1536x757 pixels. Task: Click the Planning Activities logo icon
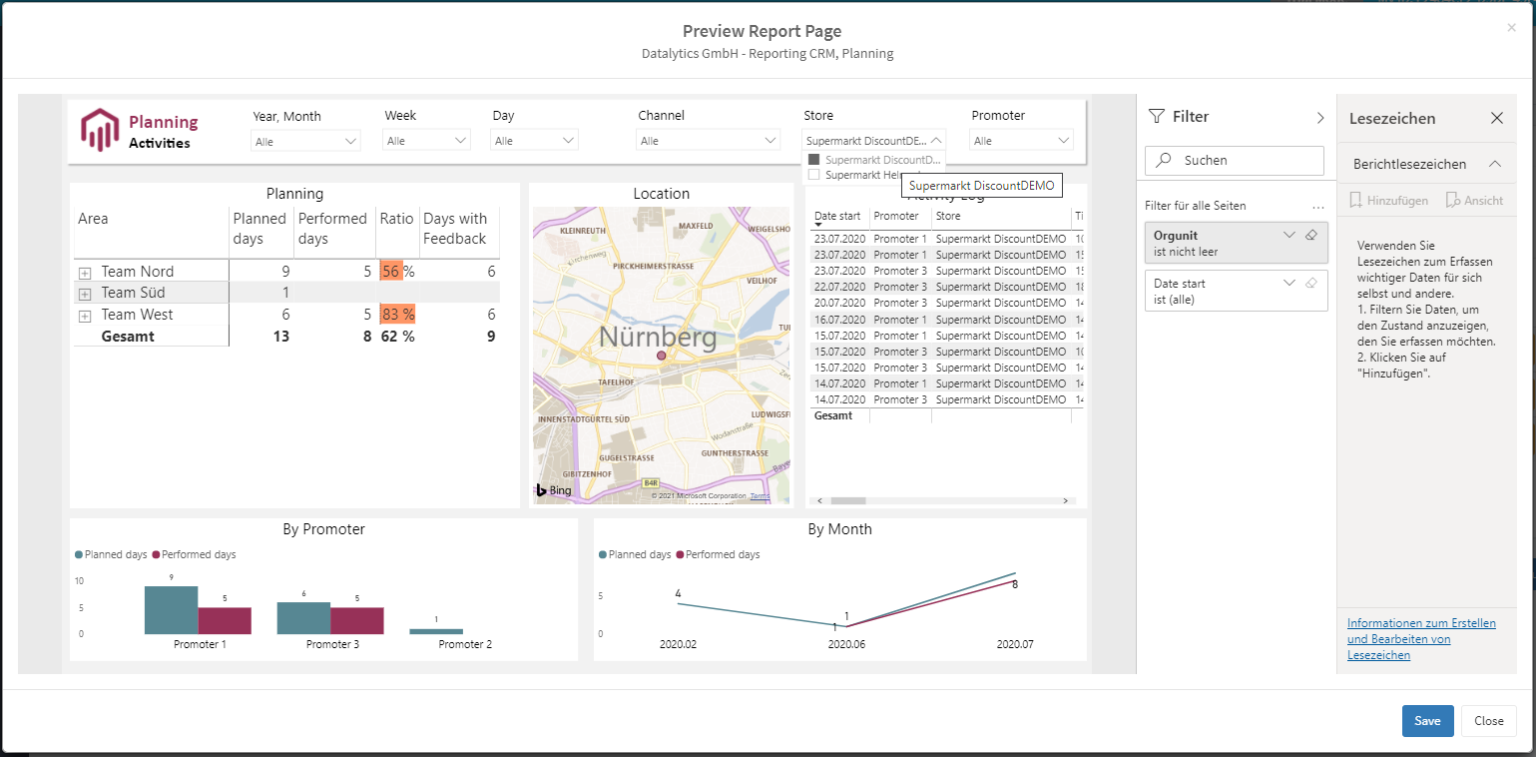(x=101, y=128)
